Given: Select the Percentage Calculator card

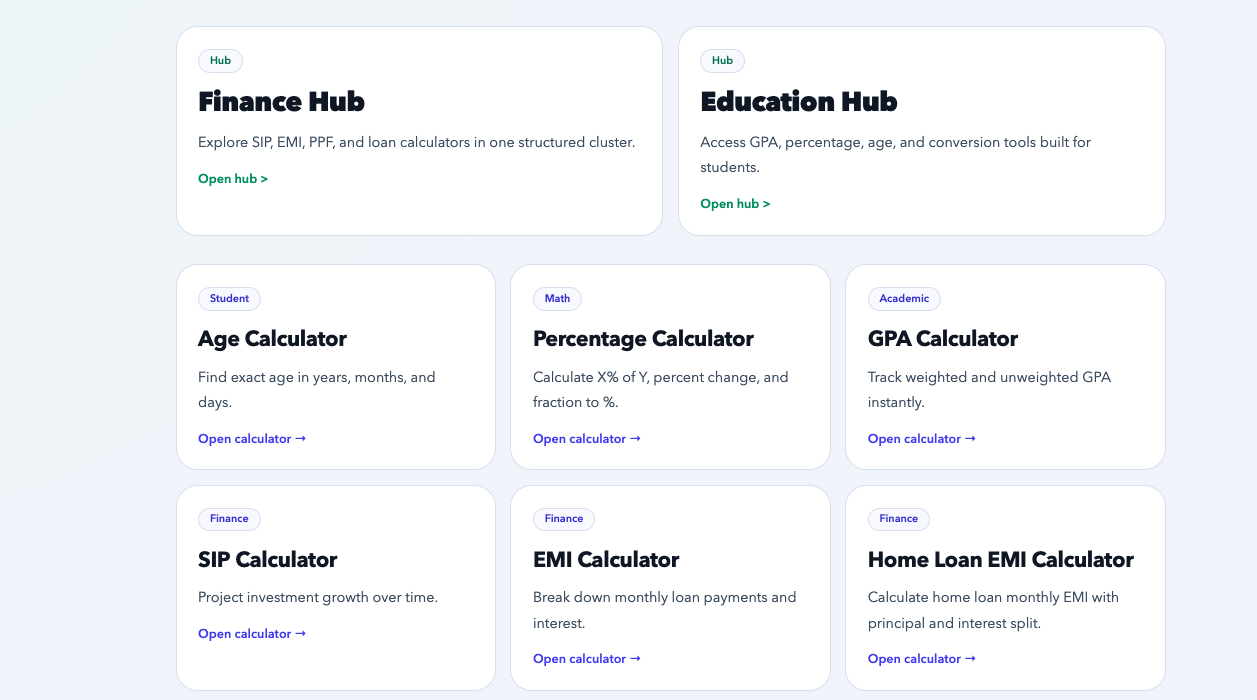Looking at the screenshot, I should click(670, 366).
